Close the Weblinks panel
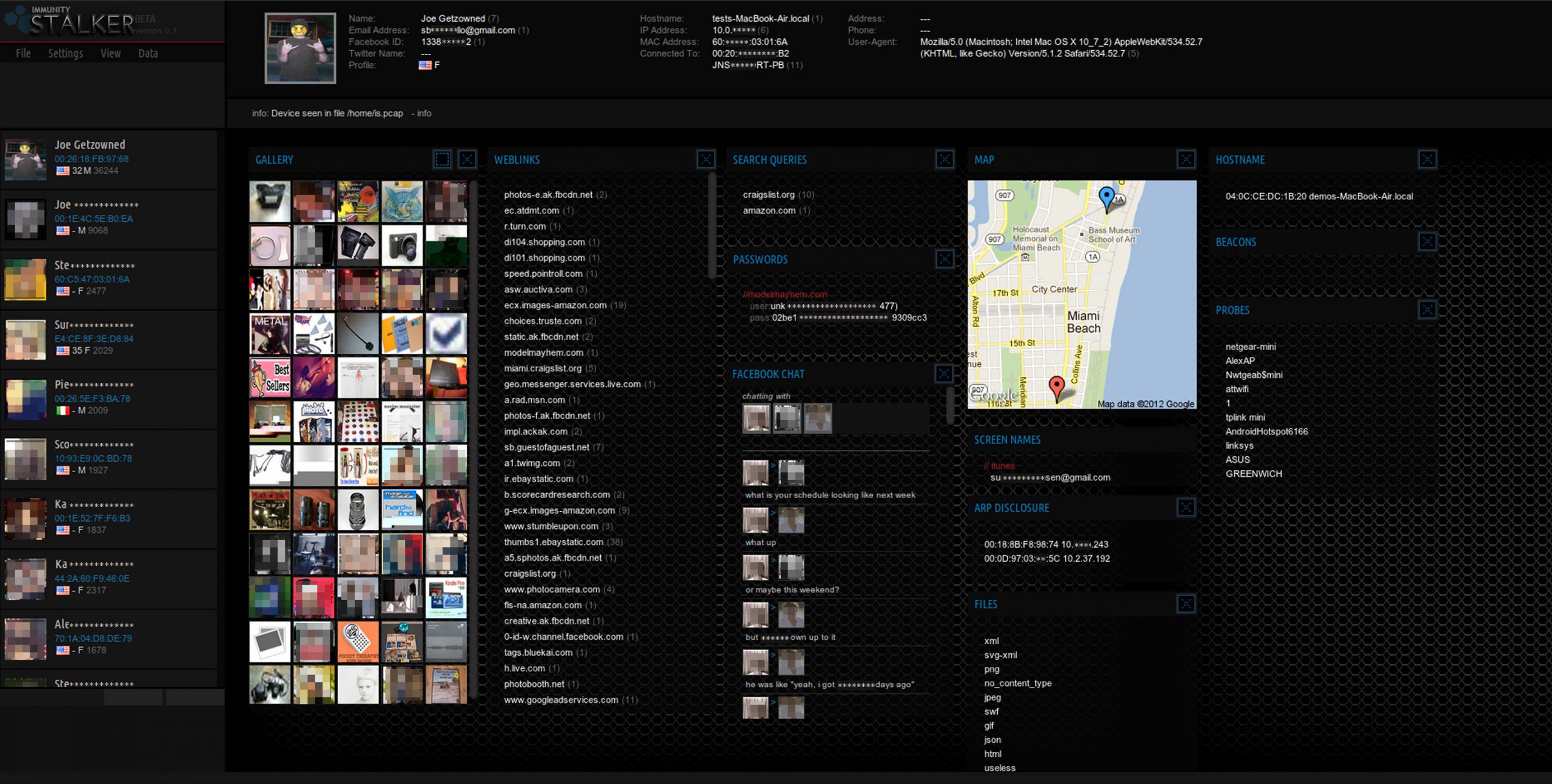This screenshot has width=1552, height=784. coord(706,159)
